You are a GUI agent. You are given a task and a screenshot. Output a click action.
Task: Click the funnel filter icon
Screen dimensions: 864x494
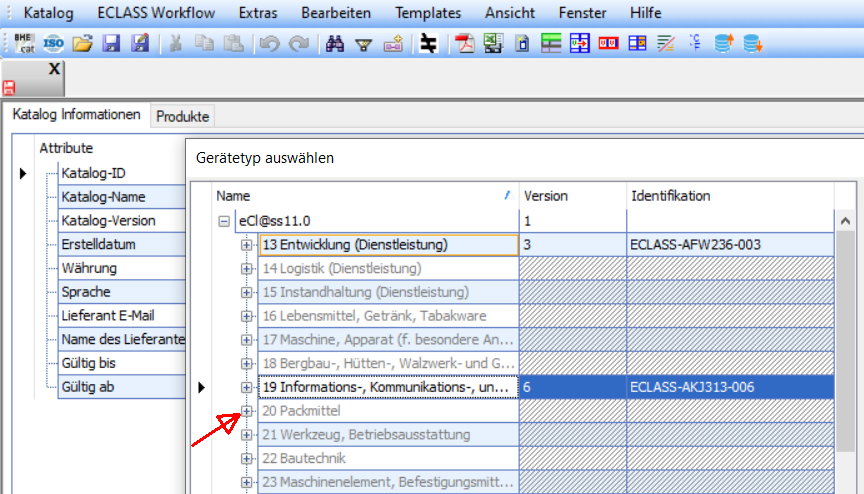pyautogui.click(x=364, y=43)
